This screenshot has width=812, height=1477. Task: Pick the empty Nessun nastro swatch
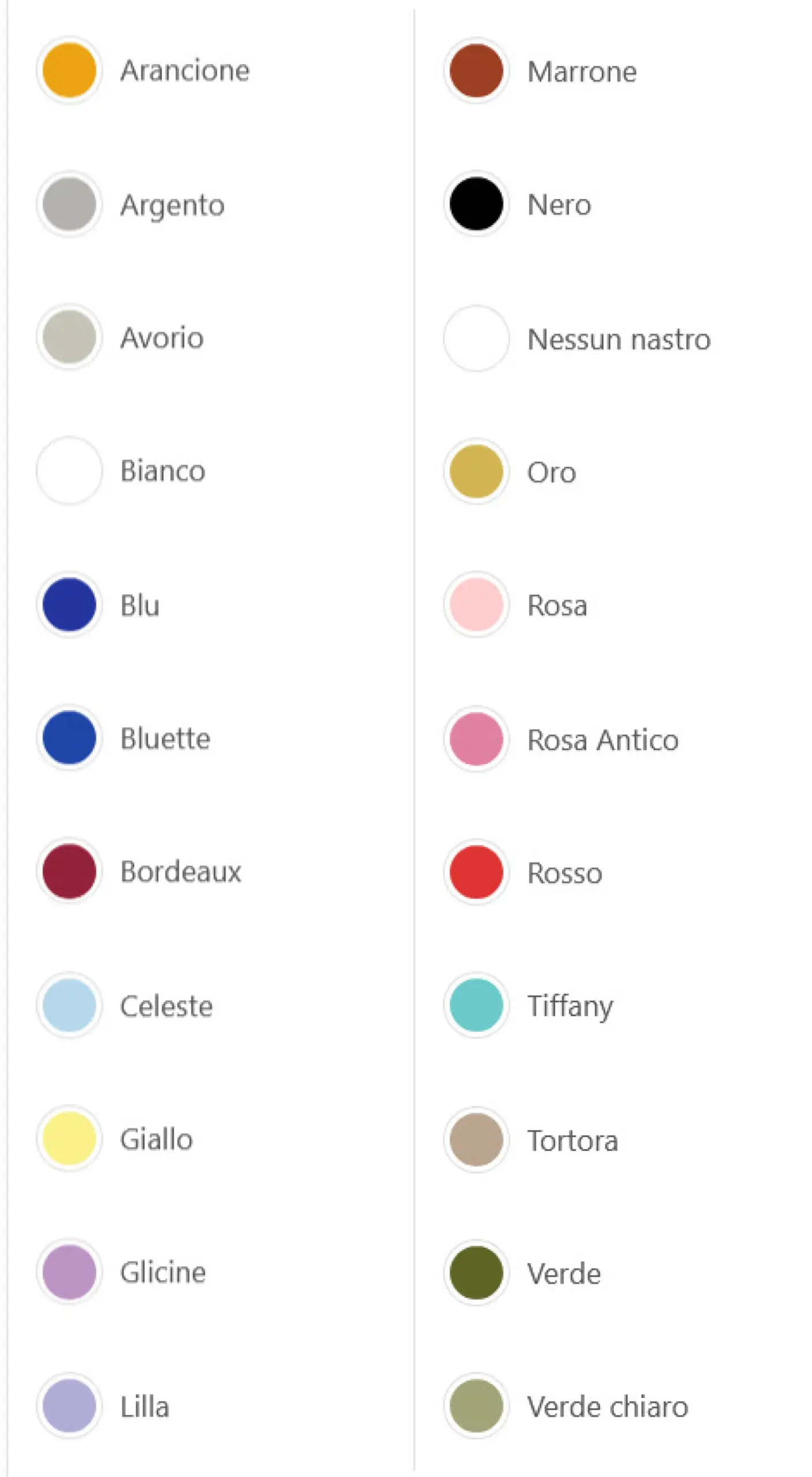(476, 338)
